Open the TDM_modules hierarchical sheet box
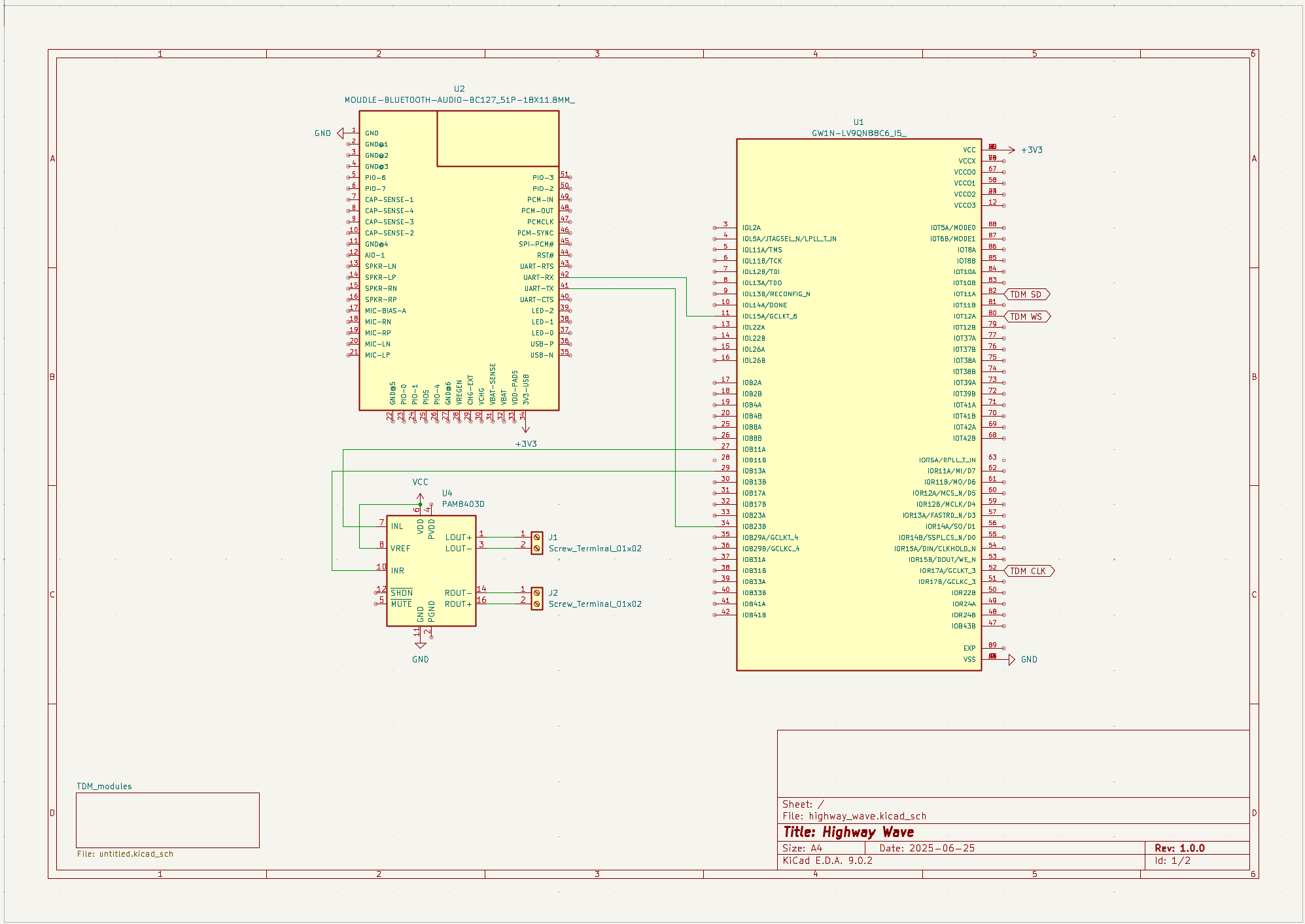 [167, 820]
